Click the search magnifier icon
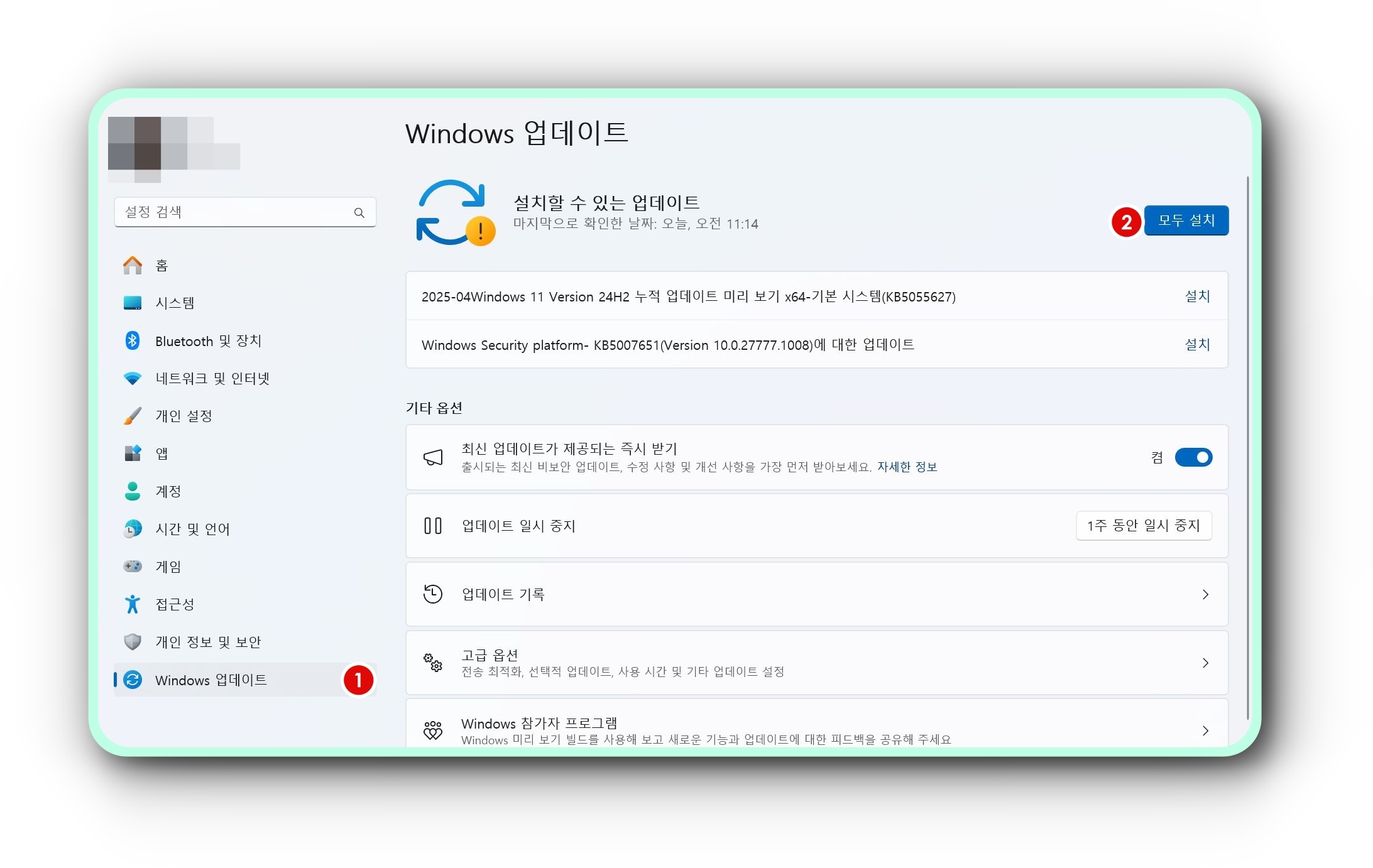This screenshot has width=1373, height=868. [x=359, y=212]
